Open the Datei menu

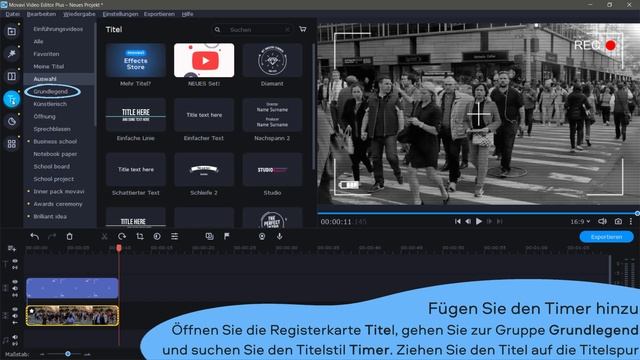(12, 14)
